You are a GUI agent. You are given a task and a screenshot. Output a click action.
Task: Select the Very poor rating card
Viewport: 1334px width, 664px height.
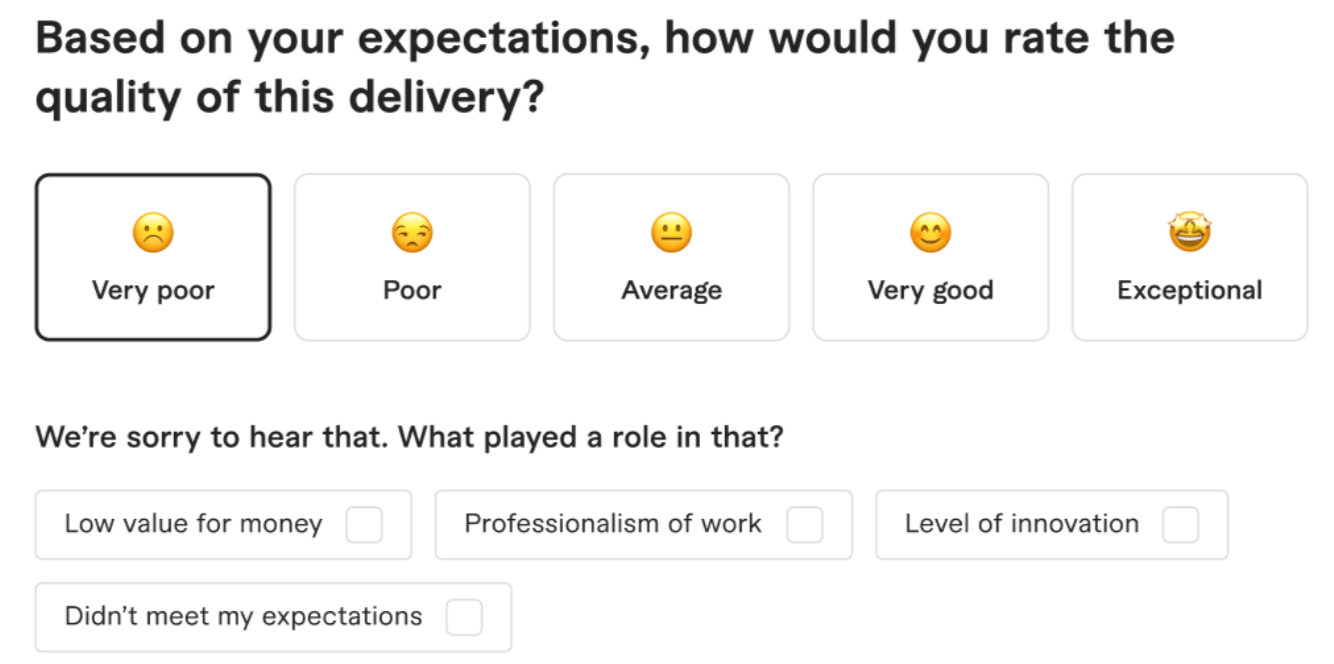pos(154,256)
